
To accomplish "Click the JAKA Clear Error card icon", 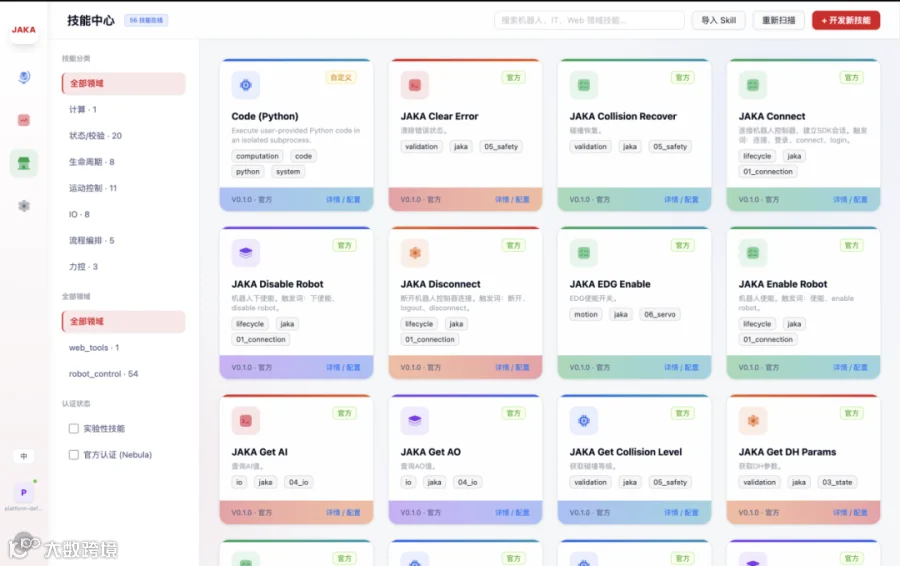I will 414,85.
